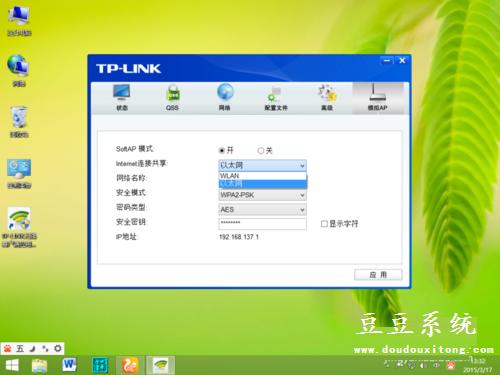Open the taskbar clock showing 2015/3/17

(477, 365)
